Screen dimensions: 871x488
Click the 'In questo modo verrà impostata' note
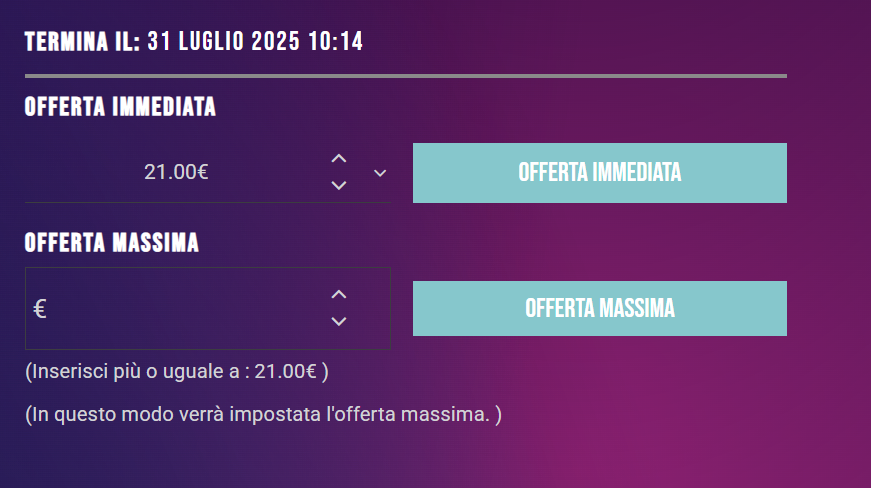pos(263,414)
